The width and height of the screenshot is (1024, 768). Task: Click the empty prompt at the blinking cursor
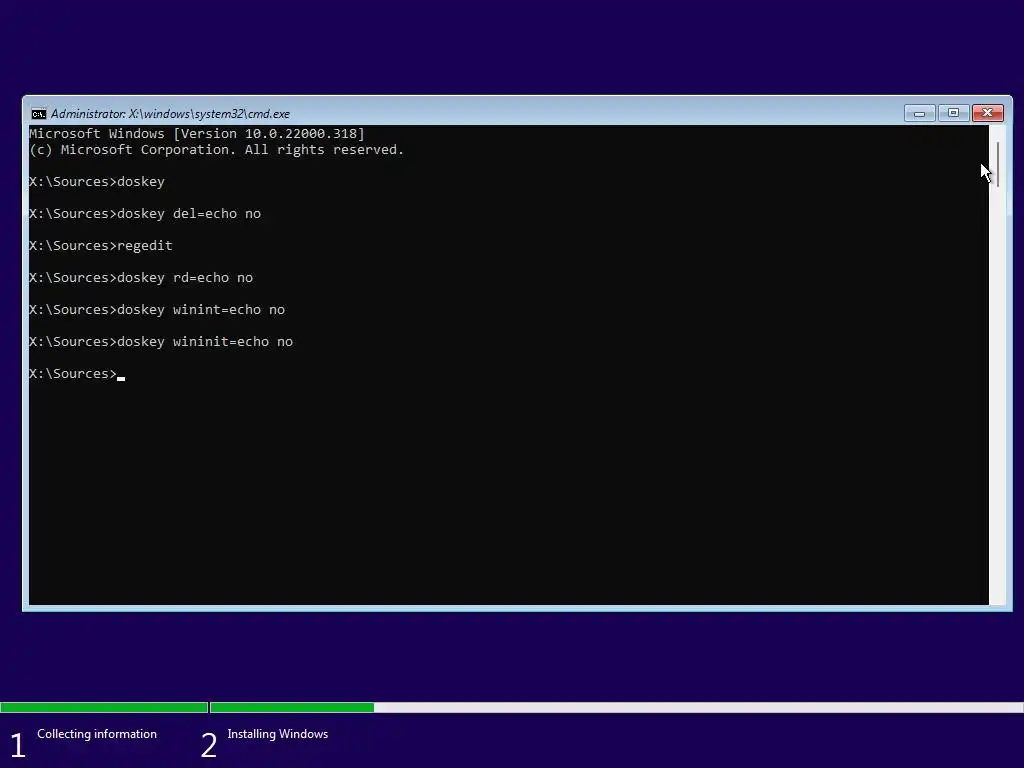coord(77,374)
